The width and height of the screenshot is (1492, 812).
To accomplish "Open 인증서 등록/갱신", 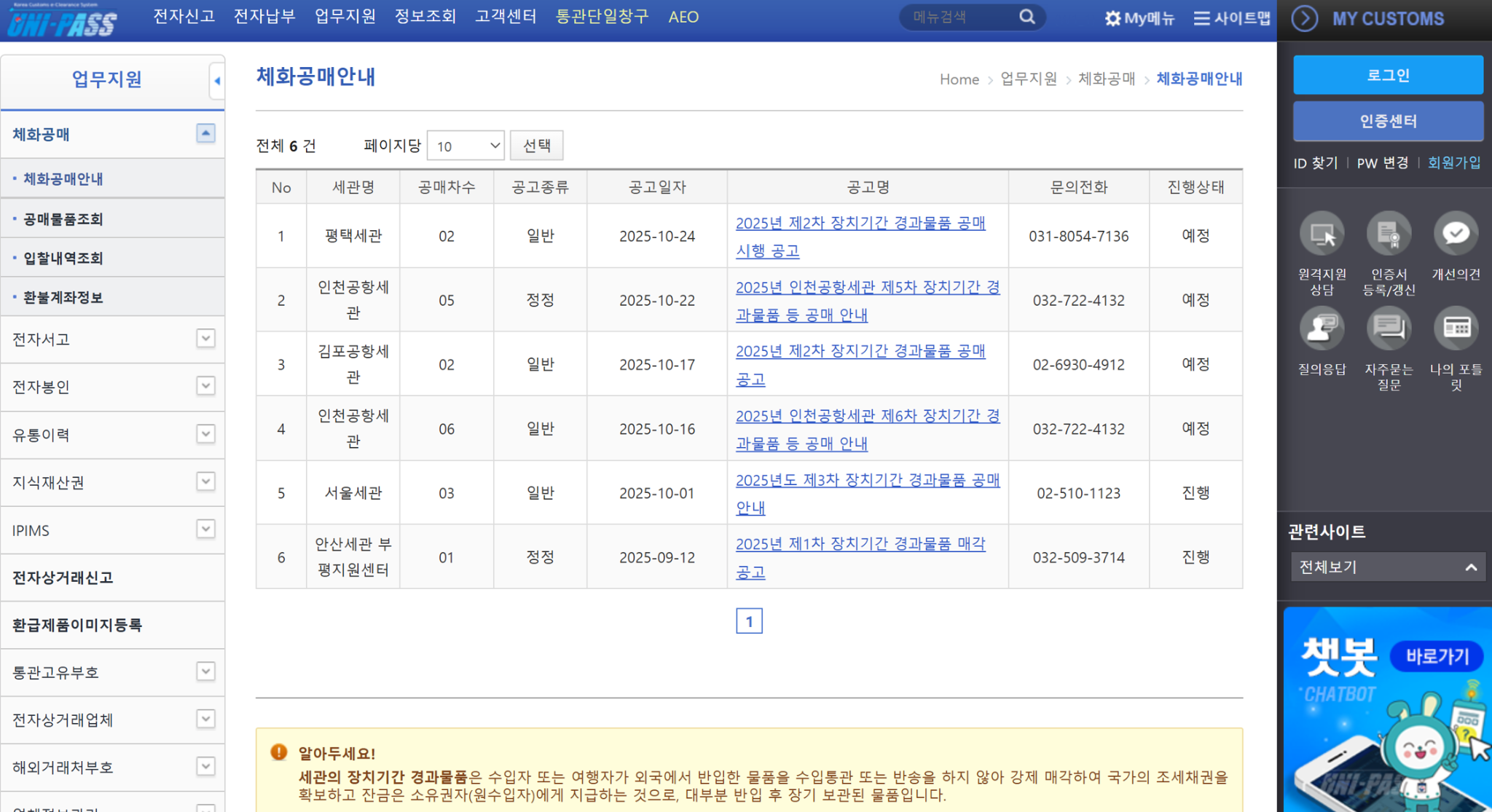I will [1388, 234].
